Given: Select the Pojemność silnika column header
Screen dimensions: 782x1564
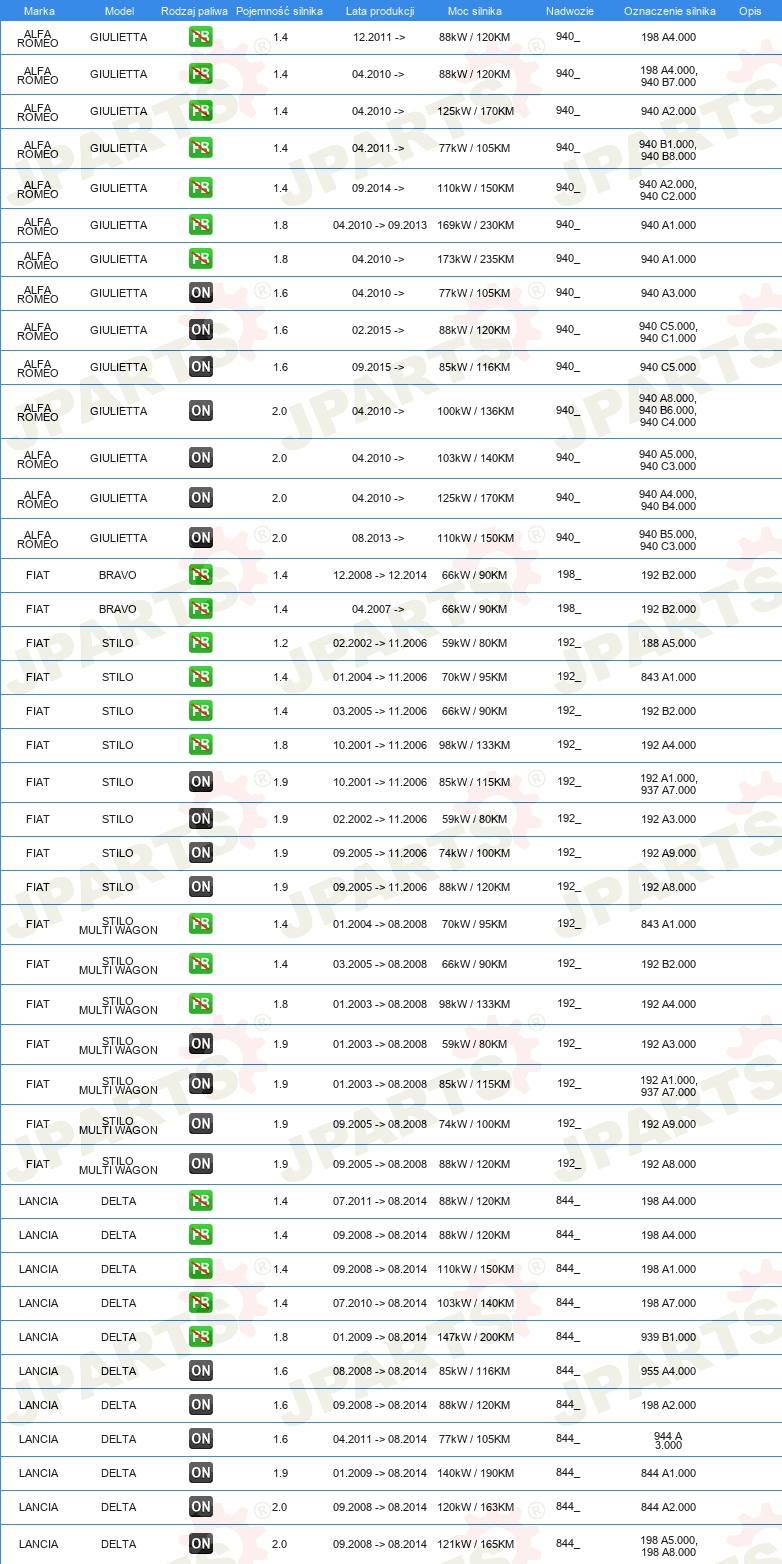Looking at the screenshot, I should tap(280, 11).
